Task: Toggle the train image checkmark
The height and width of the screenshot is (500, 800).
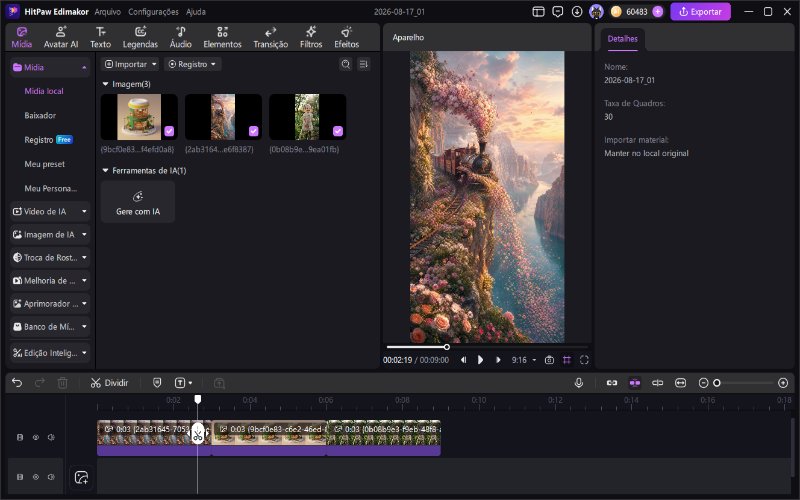Action: coord(254,131)
